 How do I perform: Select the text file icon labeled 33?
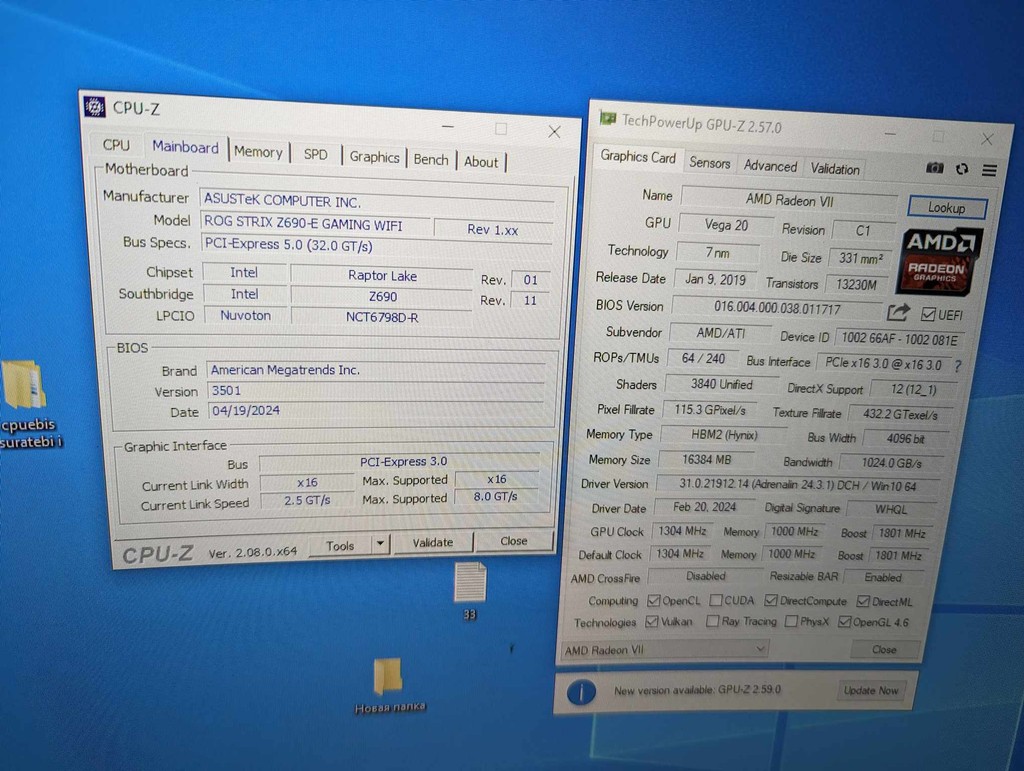click(471, 582)
